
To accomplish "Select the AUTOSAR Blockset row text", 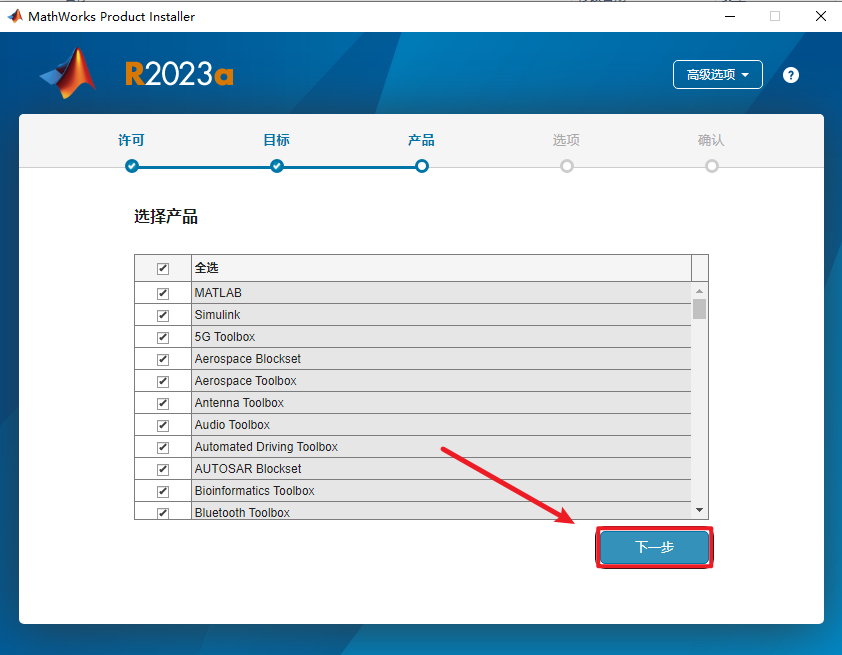I will pos(248,469).
